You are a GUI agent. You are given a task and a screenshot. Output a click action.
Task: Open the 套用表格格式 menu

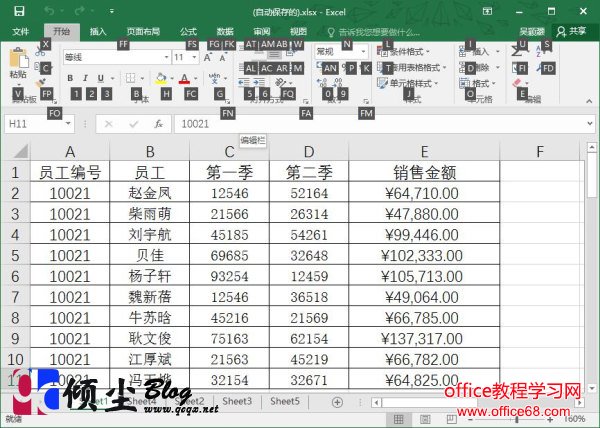pos(412,68)
